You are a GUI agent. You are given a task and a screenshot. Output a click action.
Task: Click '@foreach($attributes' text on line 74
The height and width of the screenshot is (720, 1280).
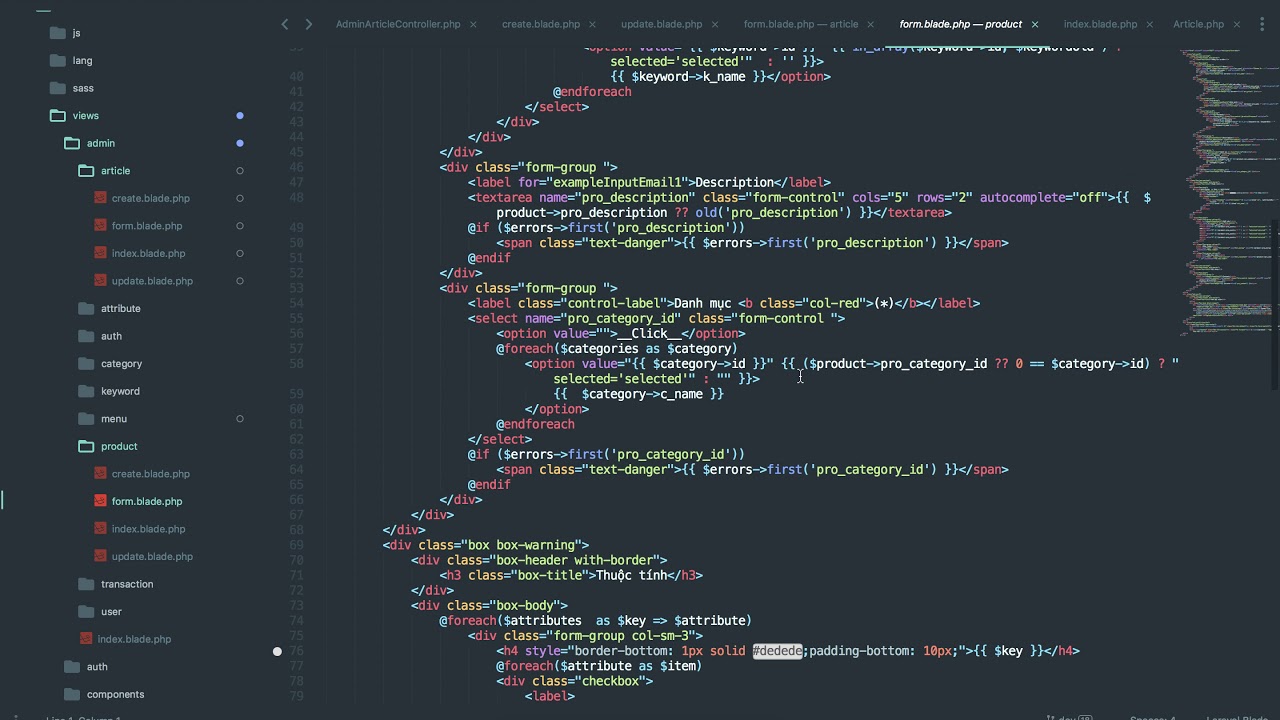510,621
